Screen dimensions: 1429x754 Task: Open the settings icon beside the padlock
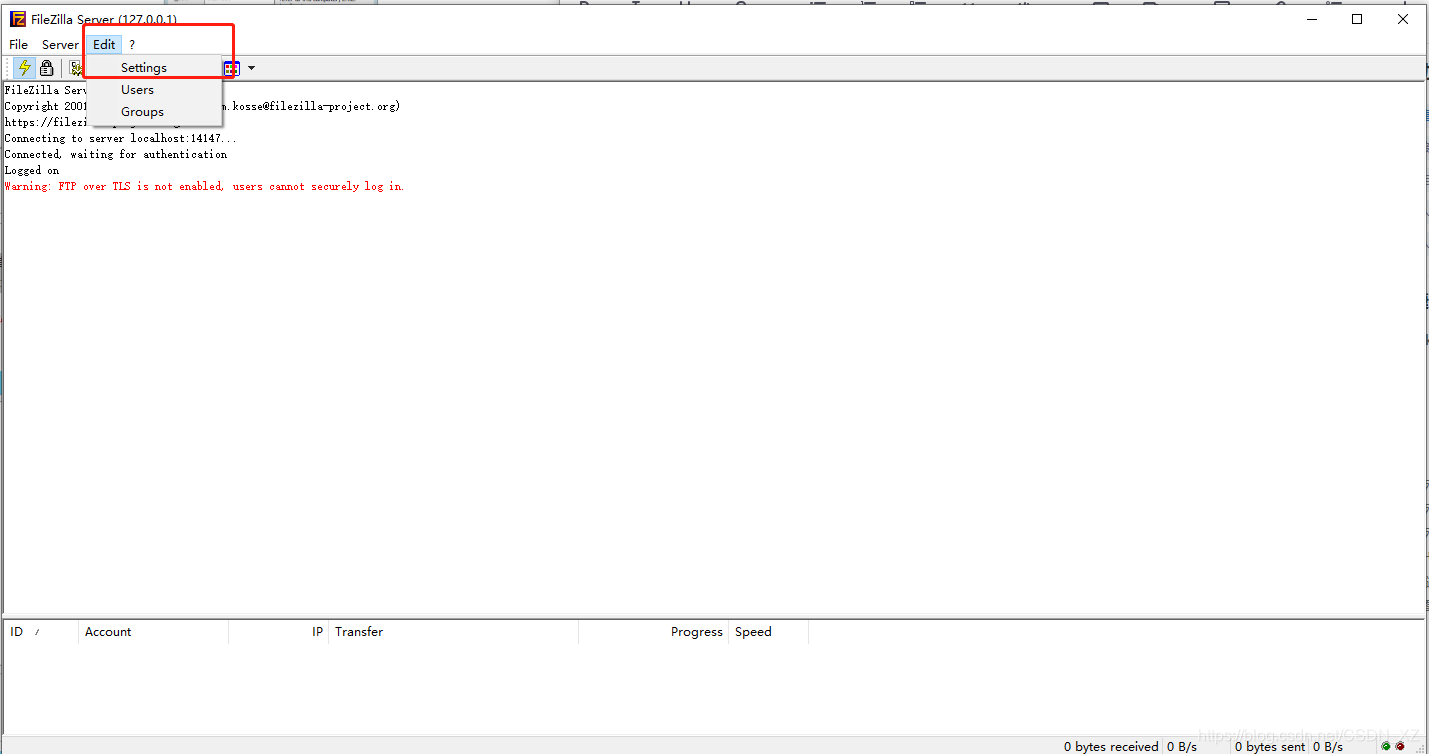click(x=75, y=68)
